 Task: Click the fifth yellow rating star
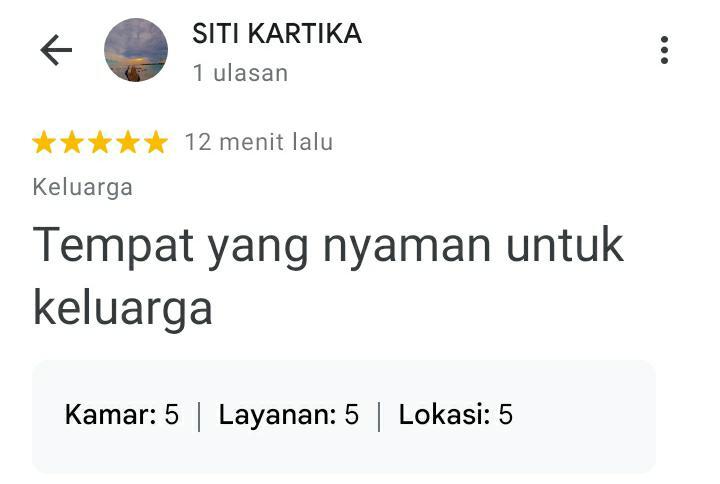click(156, 142)
